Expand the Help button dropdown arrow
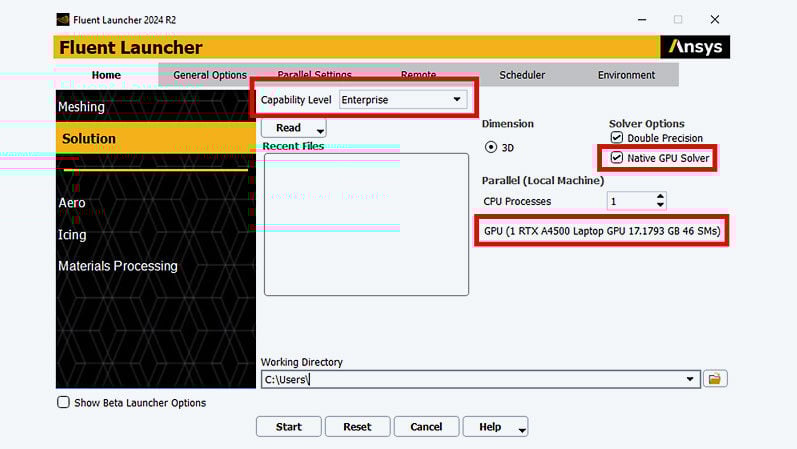The width and height of the screenshot is (797, 449). pyautogui.click(x=520, y=428)
